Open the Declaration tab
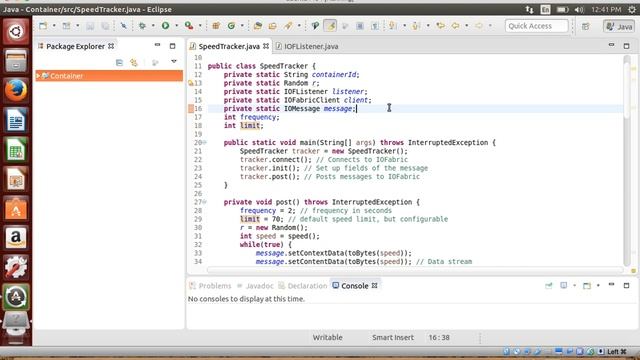 tap(303, 286)
